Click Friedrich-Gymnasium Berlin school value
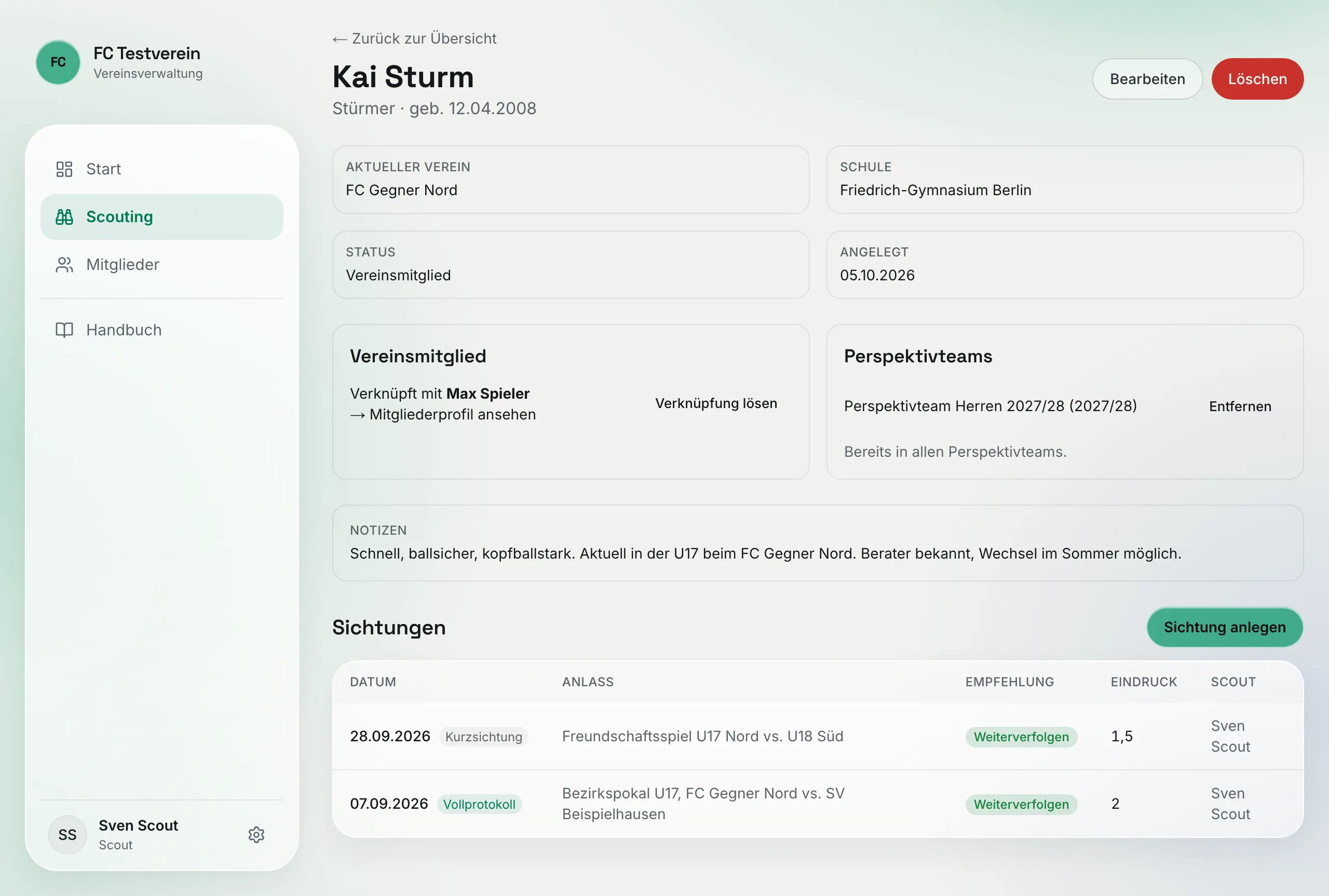The height and width of the screenshot is (896, 1329). 935,191
